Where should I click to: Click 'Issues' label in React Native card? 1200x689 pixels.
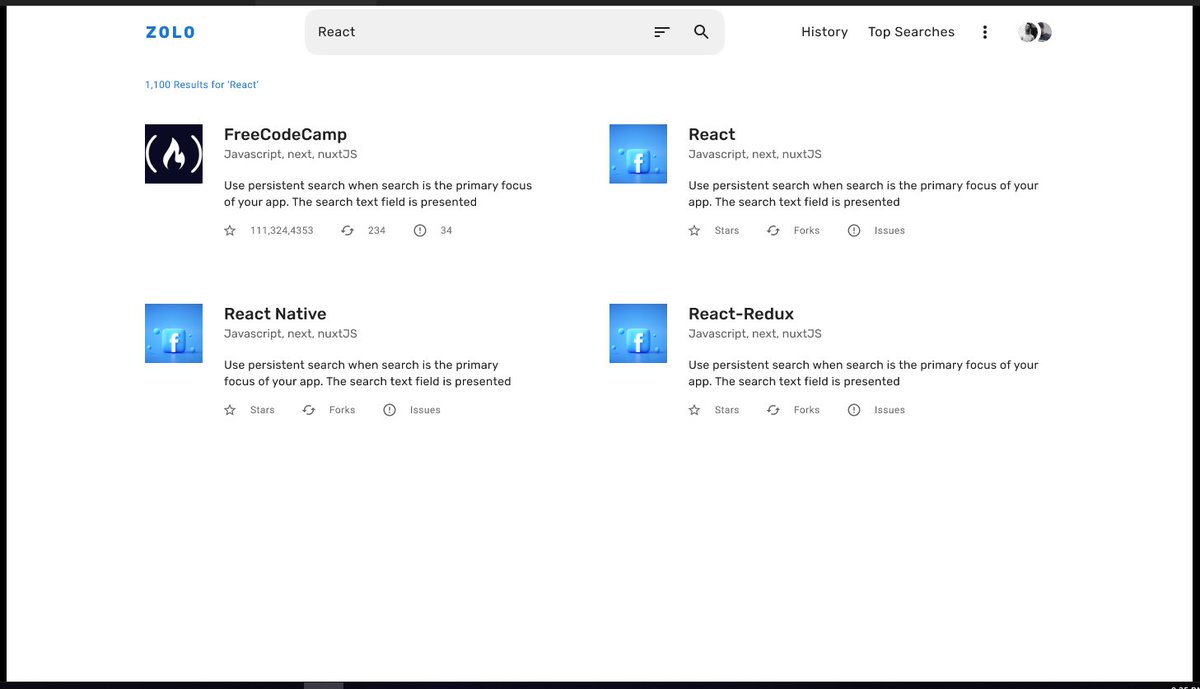[x=425, y=410]
